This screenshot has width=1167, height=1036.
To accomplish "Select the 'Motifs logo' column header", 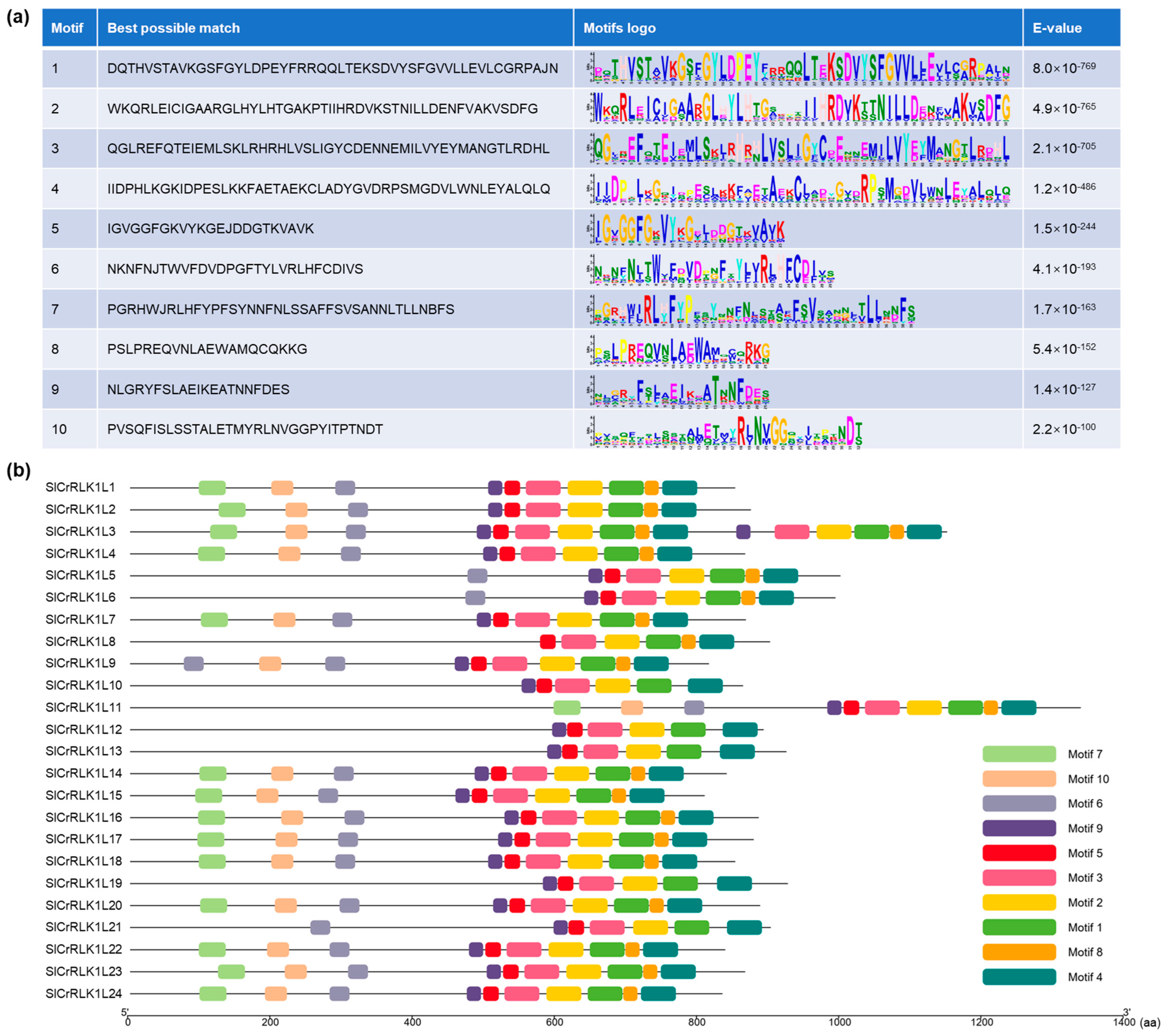I will 619,28.
